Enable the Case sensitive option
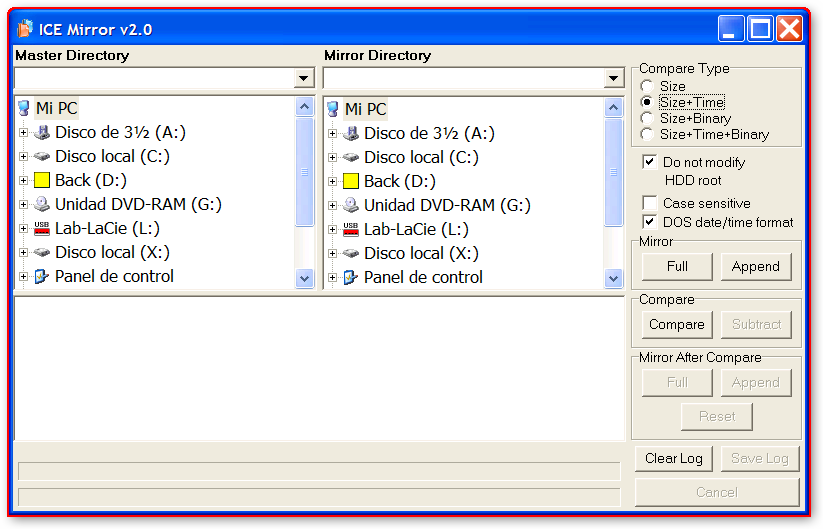823x529 pixels. point(650,203)
